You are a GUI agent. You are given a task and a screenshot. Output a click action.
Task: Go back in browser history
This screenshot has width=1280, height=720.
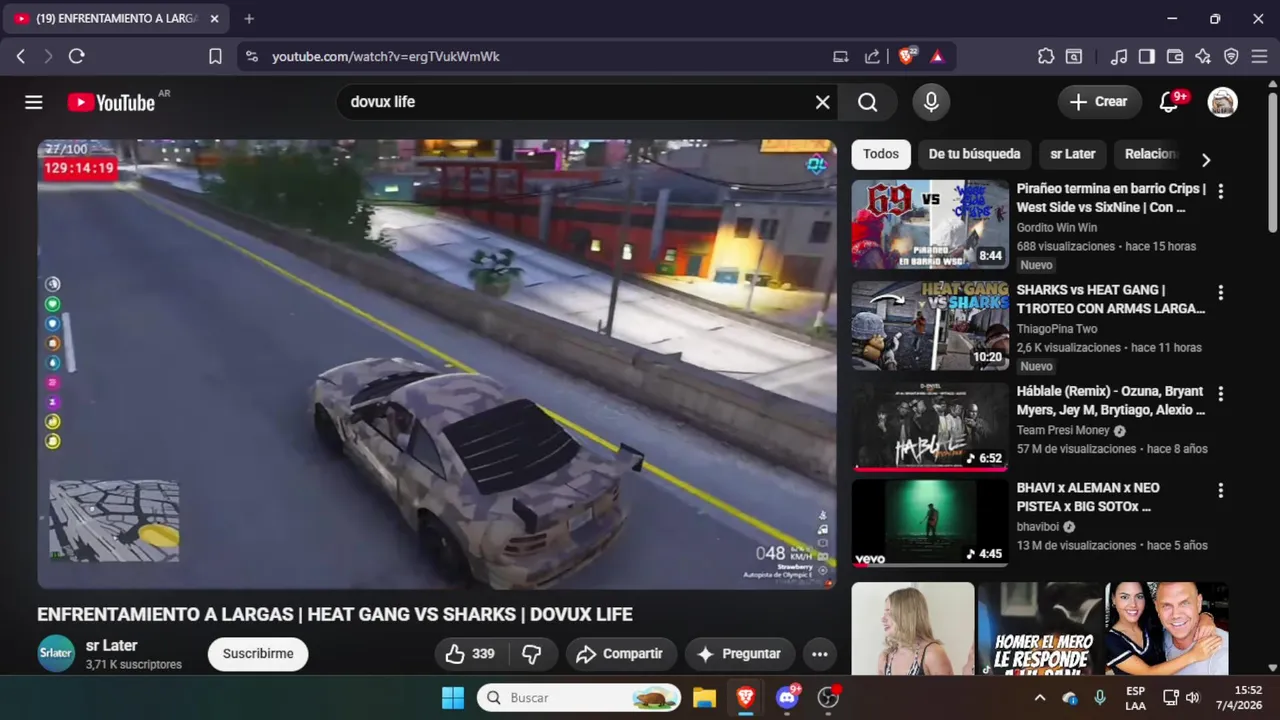coord(20,57)
